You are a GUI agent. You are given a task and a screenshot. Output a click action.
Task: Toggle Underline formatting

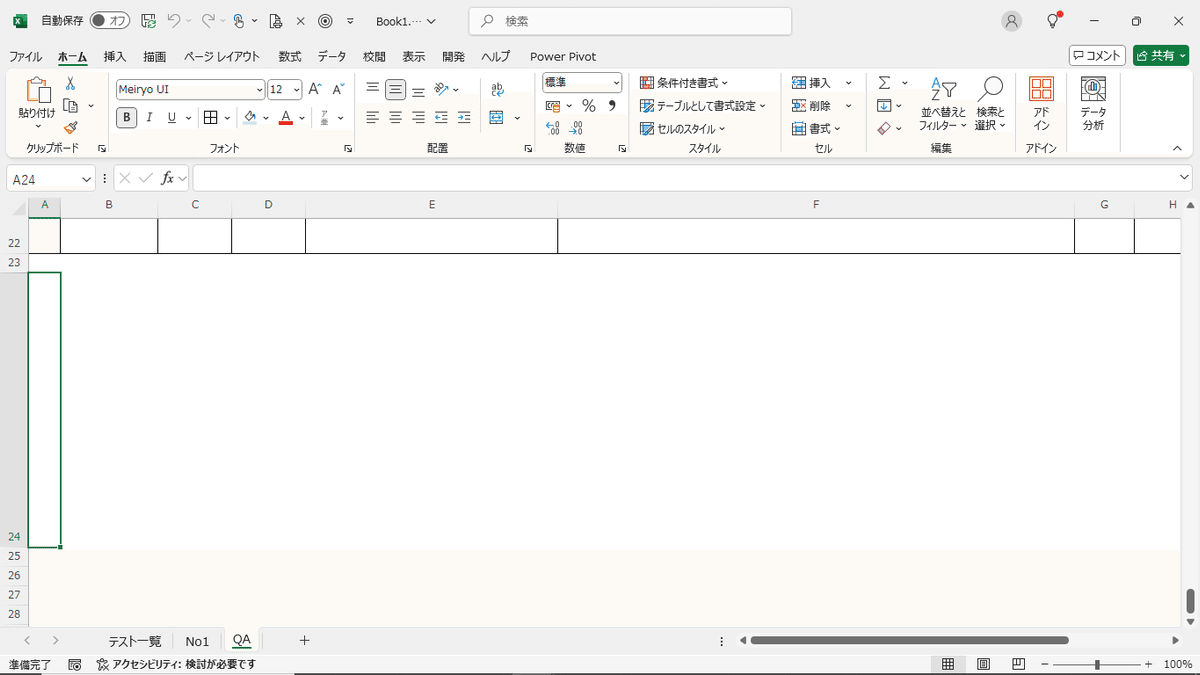coord(171,117)
